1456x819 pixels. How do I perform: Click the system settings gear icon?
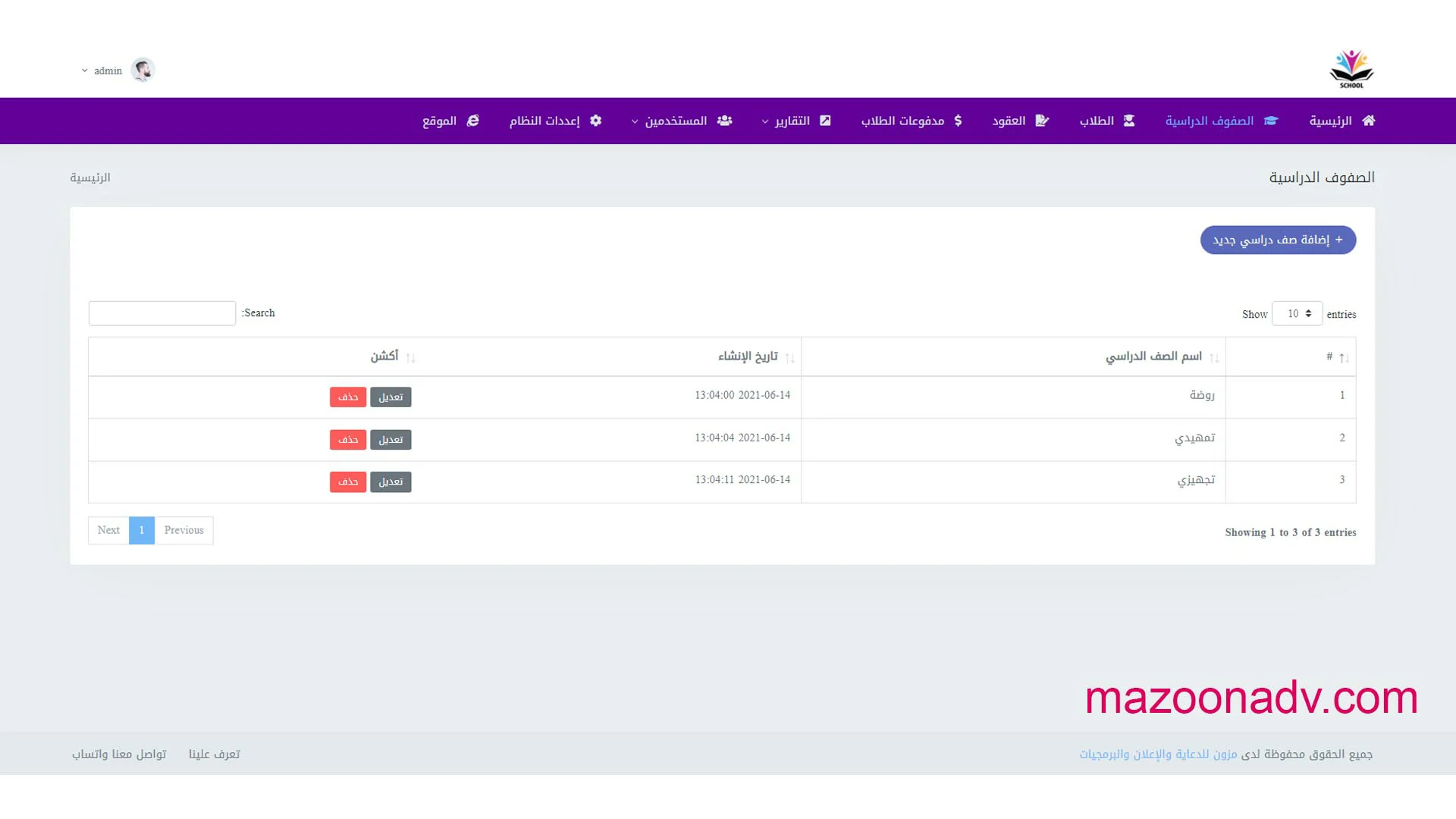point(596,121)
